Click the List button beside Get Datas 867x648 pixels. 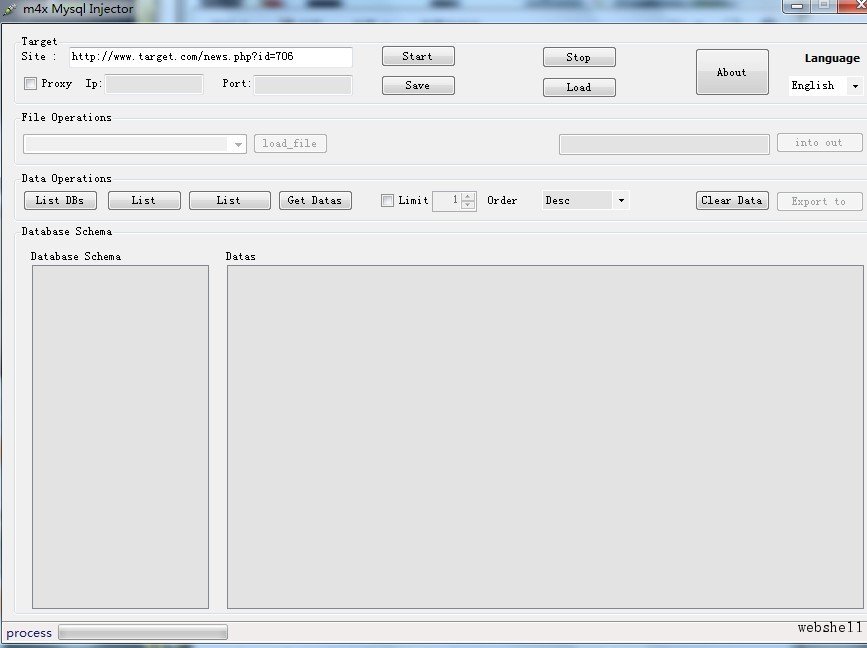tap(229, 201)
